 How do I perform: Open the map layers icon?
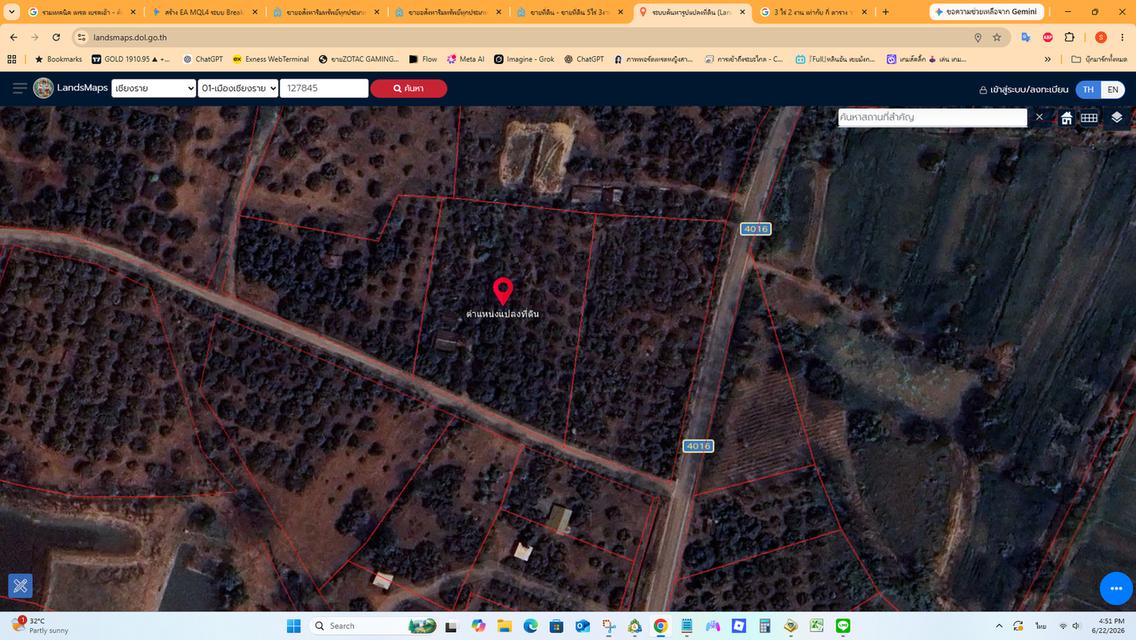[1116, 117]
